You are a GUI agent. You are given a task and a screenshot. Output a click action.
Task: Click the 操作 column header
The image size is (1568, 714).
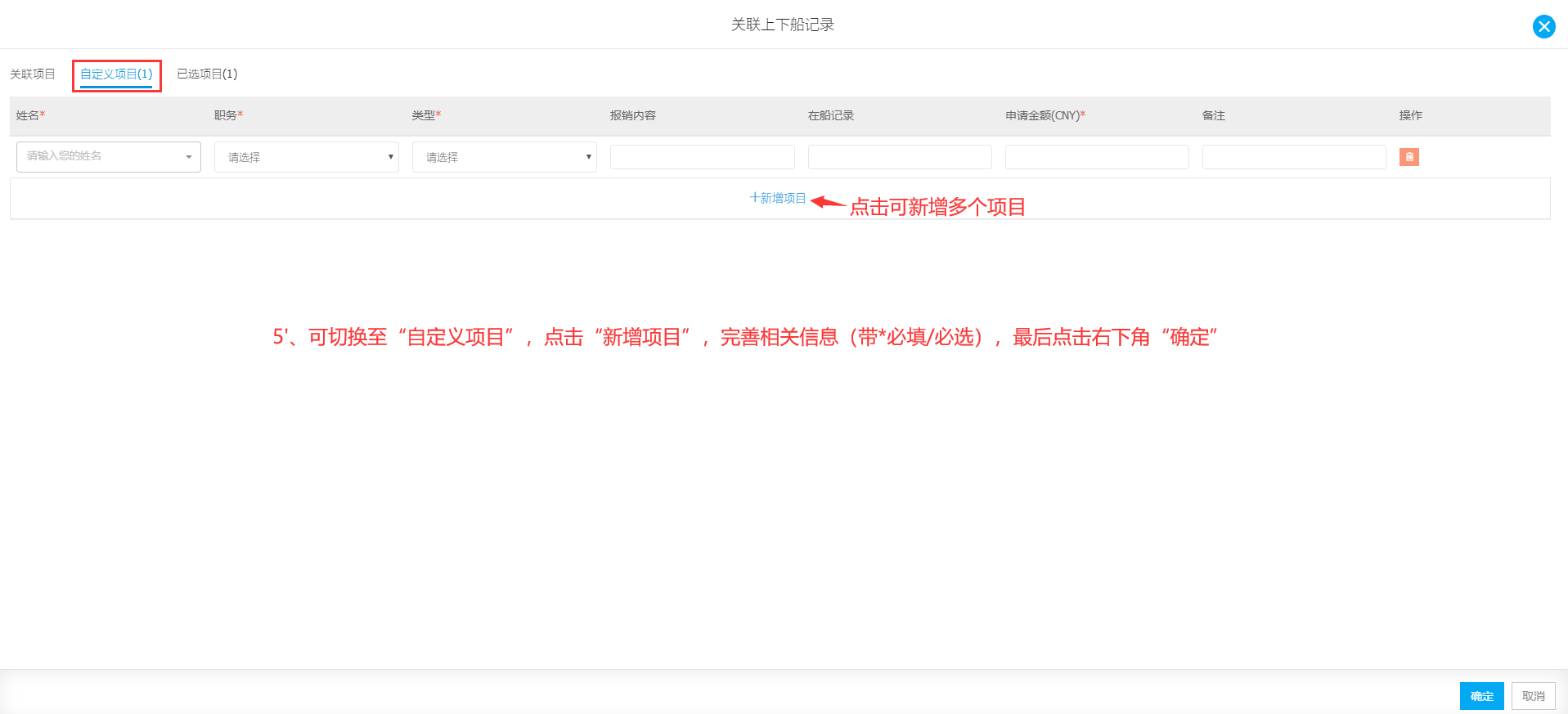[x=1411, y=115]
